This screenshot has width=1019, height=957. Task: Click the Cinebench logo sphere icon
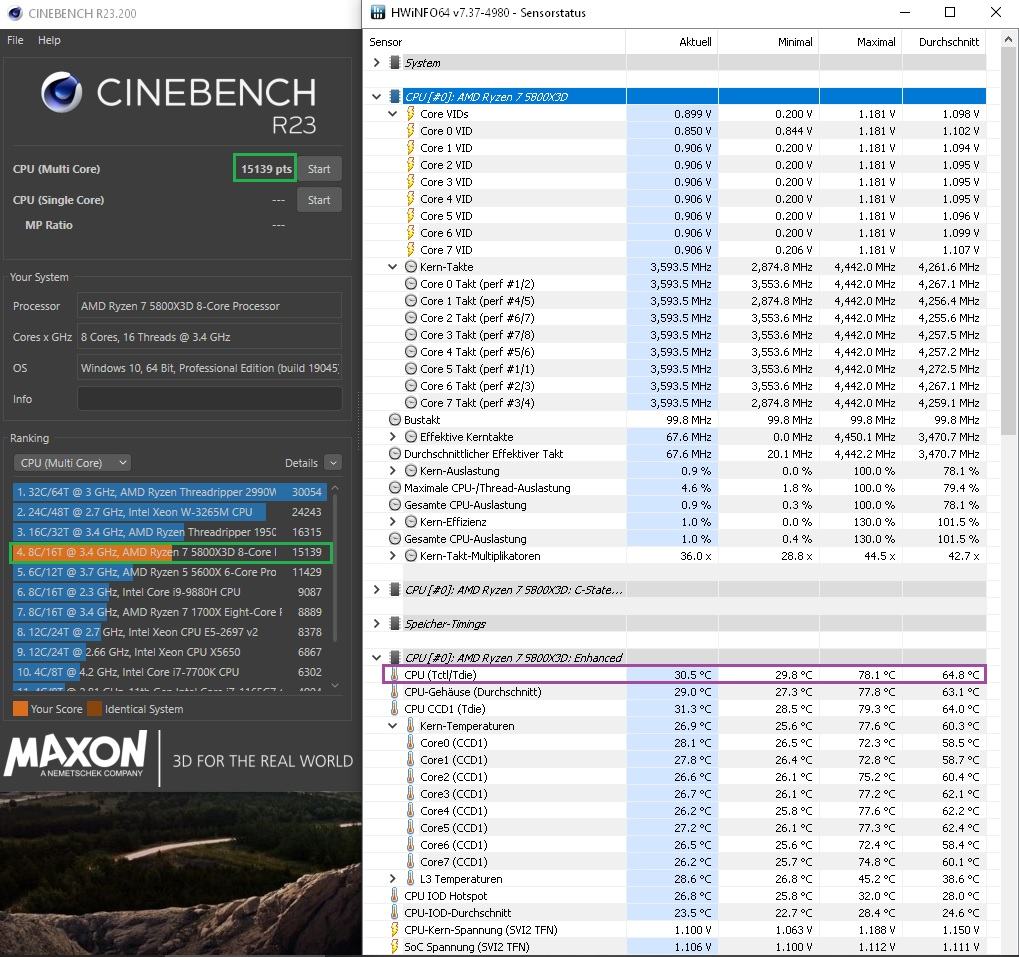(62, 92)
